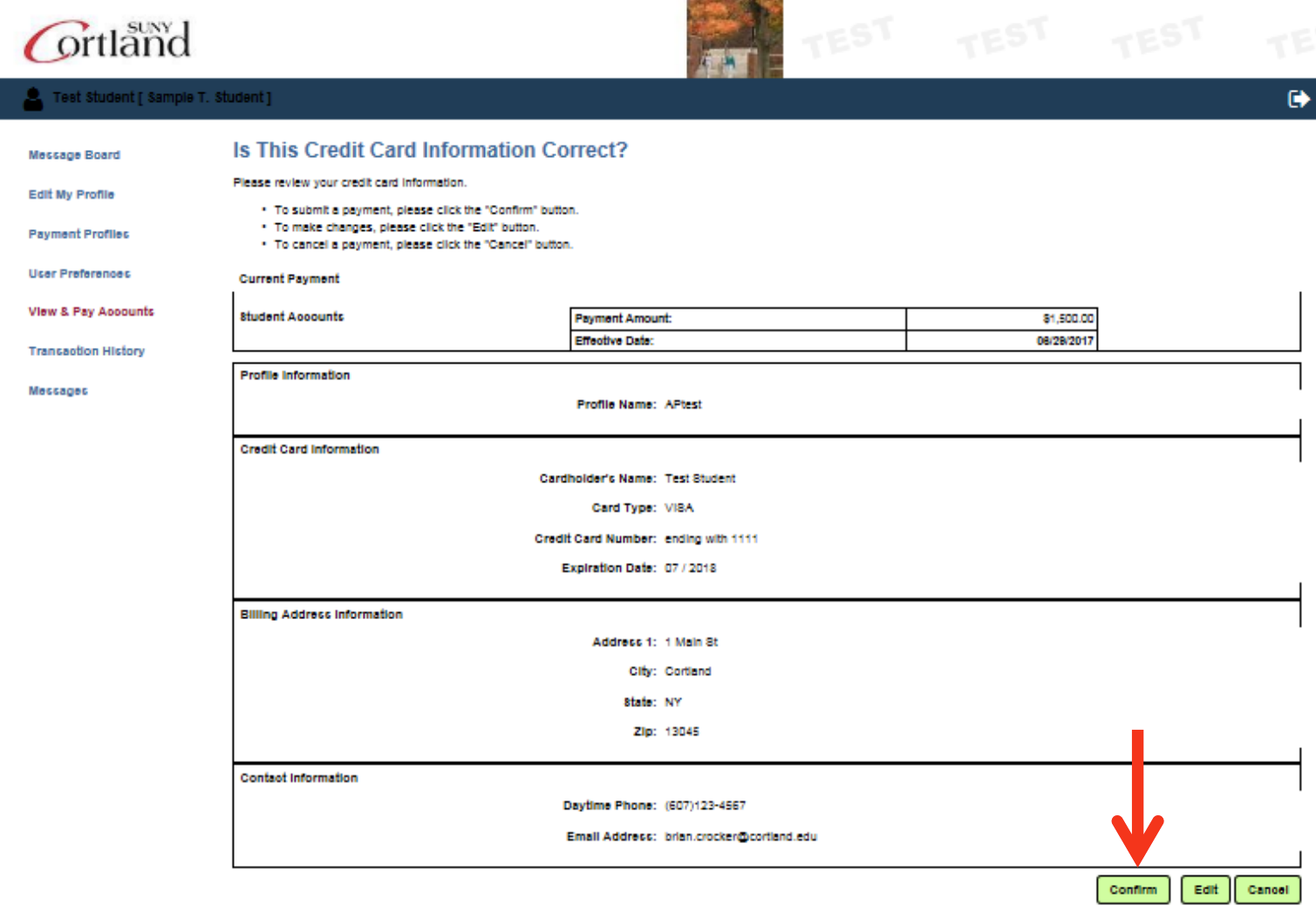
Task: Open the Message Board page
Action: pyautogui.click(x=73, y=154)
